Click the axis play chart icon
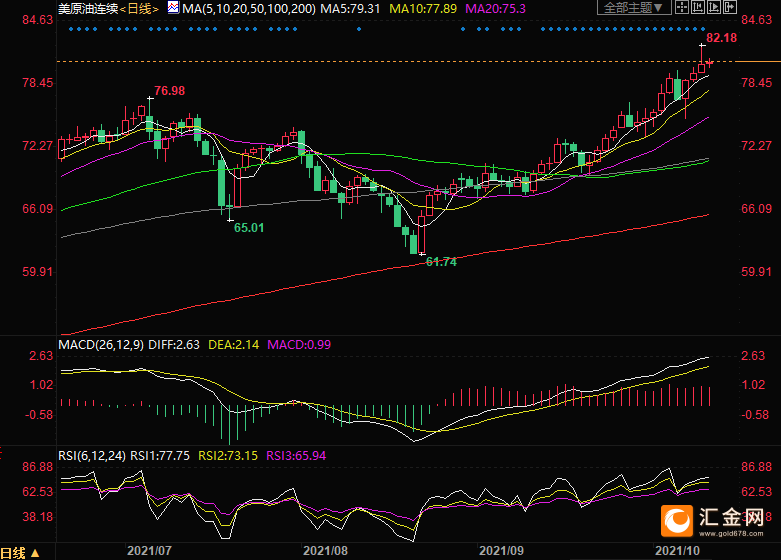The image size is (781, 560). pyautogui.click(x=713, y=7)
